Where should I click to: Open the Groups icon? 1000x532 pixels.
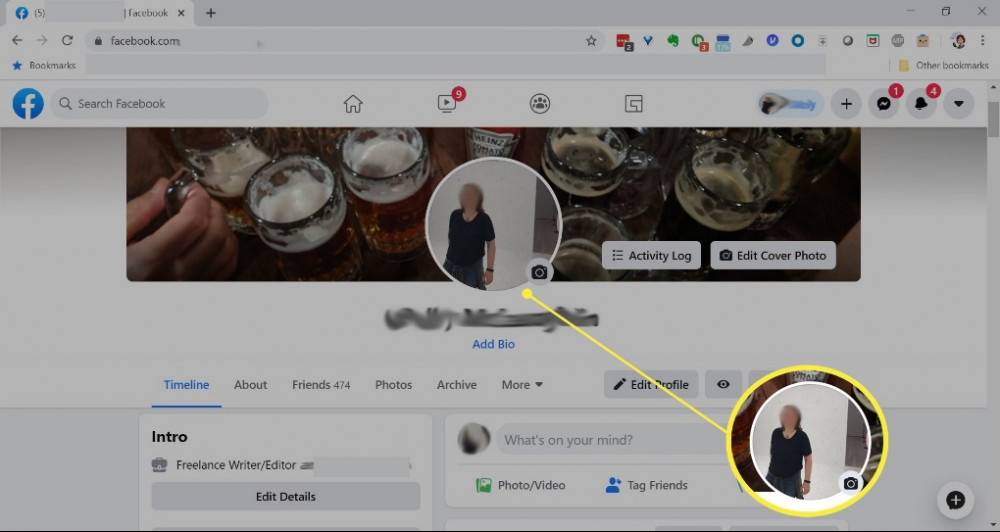click(540, 103)
